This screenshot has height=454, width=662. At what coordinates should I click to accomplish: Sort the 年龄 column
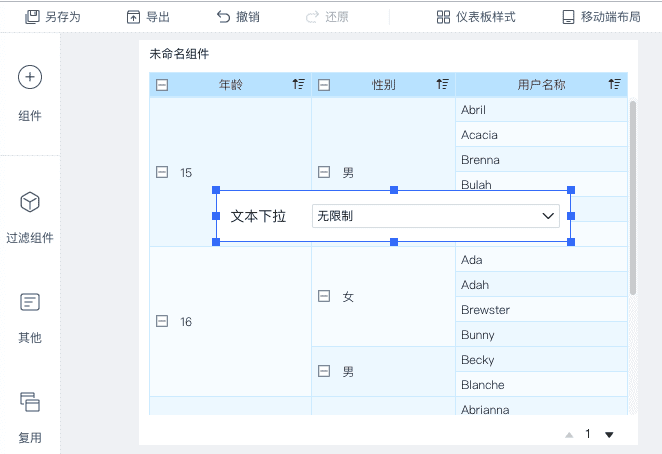coord(298,85)
